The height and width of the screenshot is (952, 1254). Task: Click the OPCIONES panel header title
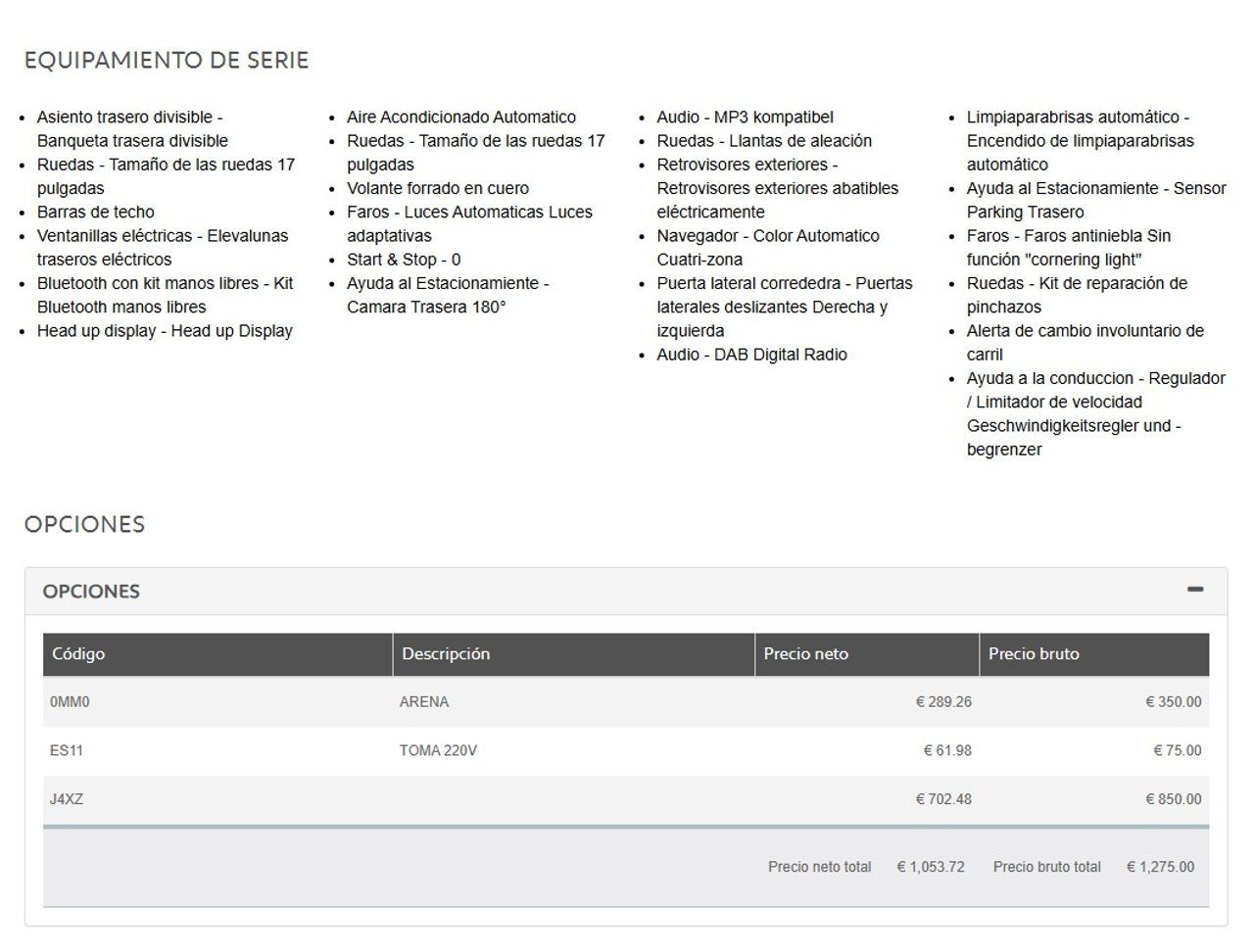[x=91, y=592]
